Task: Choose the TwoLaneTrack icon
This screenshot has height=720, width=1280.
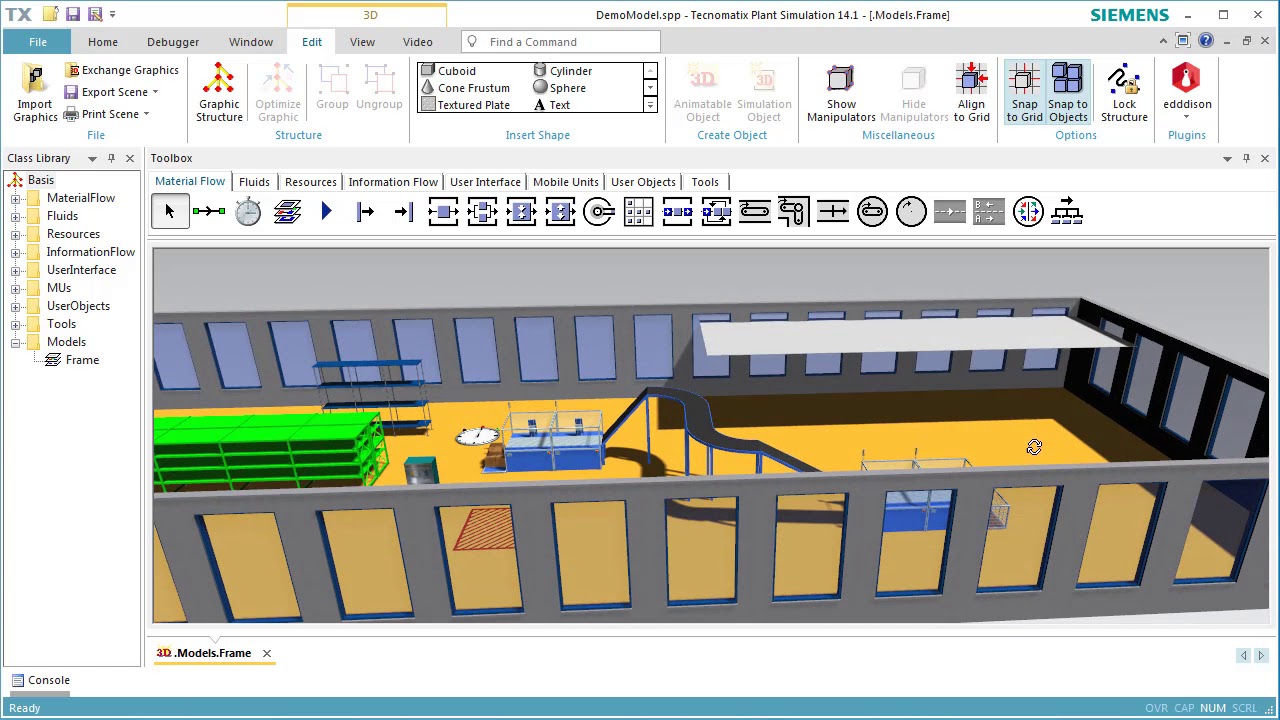Action: point(989,211)
